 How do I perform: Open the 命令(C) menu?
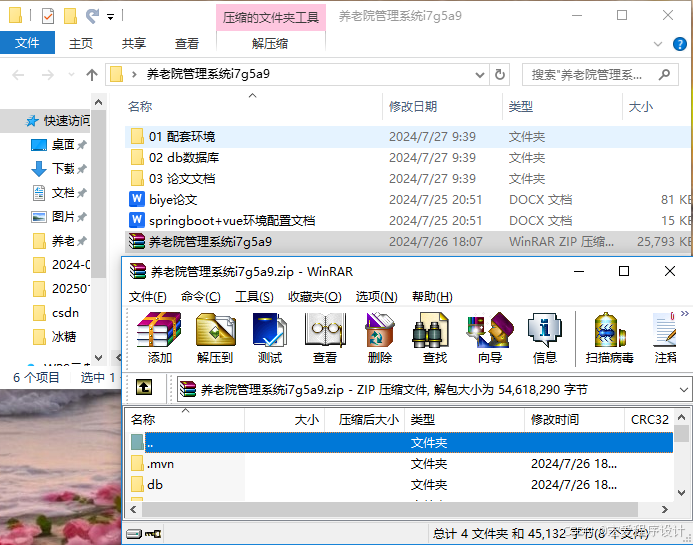[x=201, y=297]
